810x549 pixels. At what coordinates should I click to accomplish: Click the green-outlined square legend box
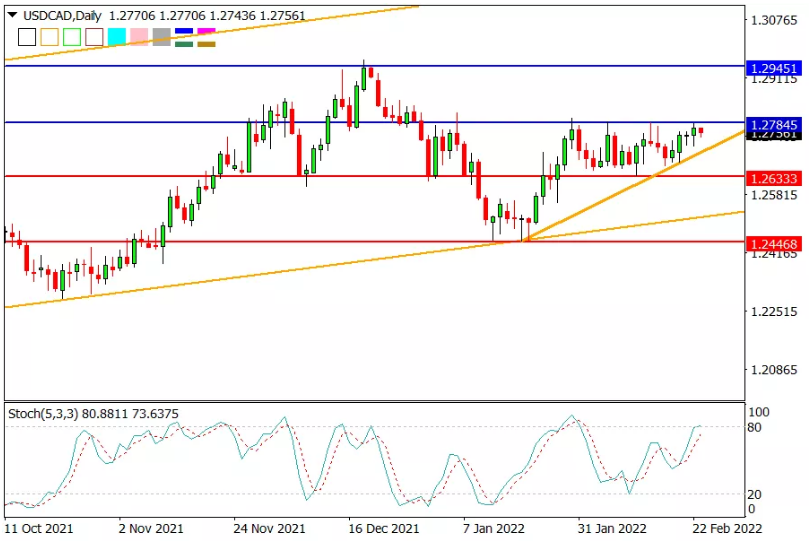[72, 37]
